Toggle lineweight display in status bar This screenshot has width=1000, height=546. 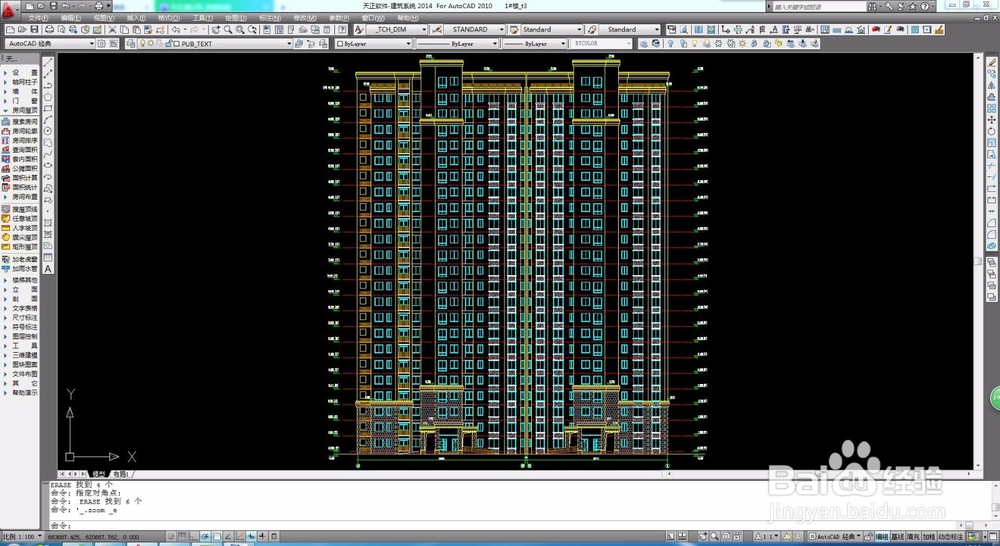click(x=262, y=536)
